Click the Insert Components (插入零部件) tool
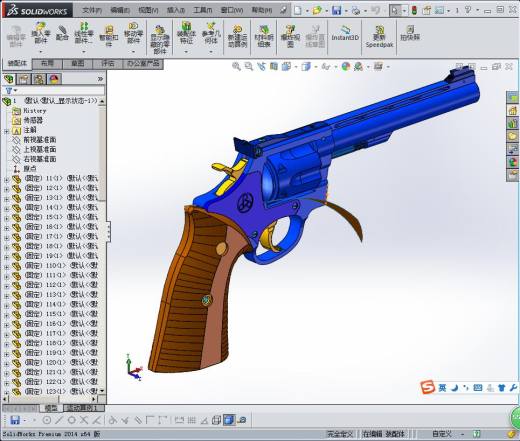Viewport: 520px width, 441px height. 41,33
